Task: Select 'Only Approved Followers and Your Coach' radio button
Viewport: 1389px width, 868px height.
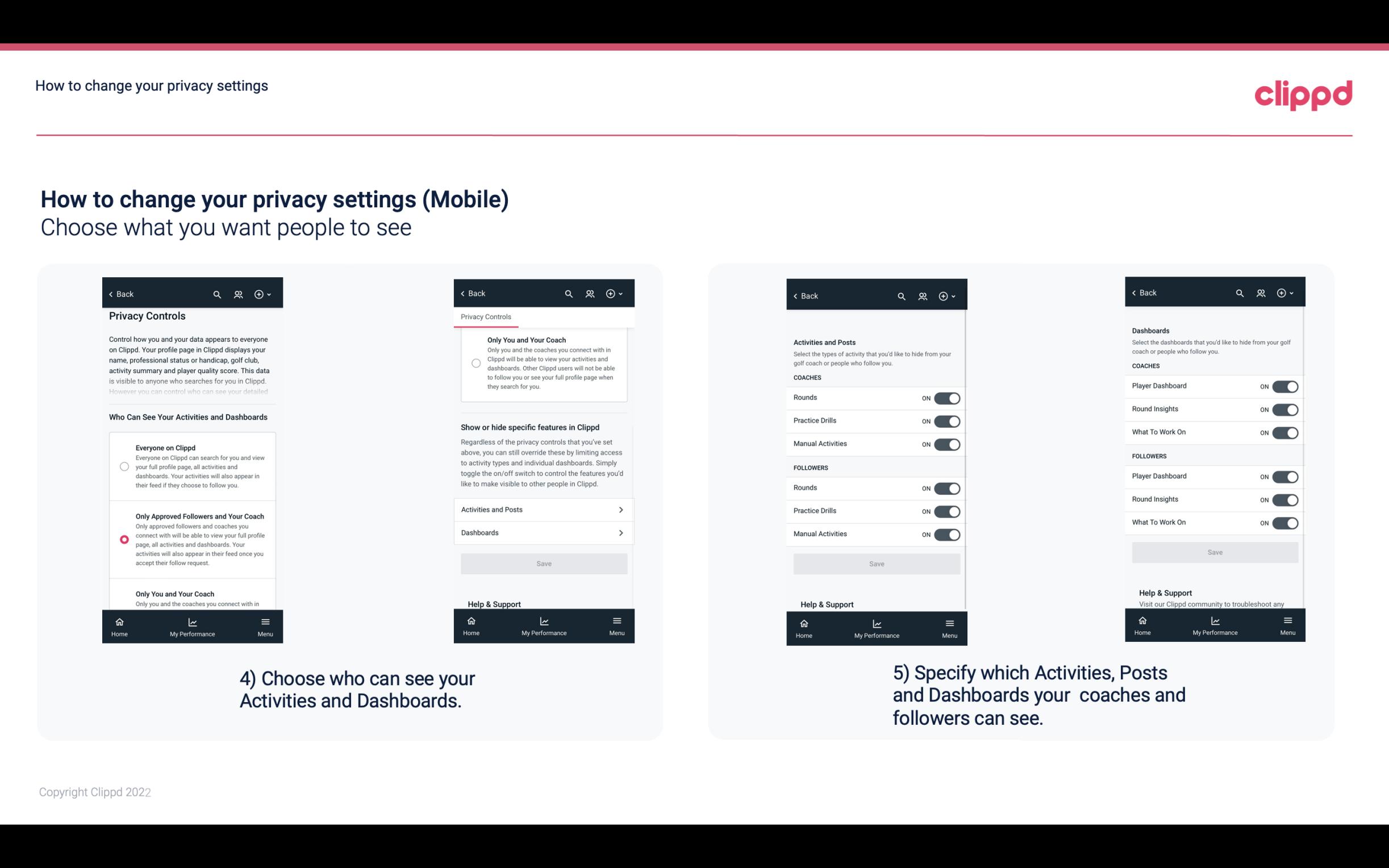Action: point(123,539)
